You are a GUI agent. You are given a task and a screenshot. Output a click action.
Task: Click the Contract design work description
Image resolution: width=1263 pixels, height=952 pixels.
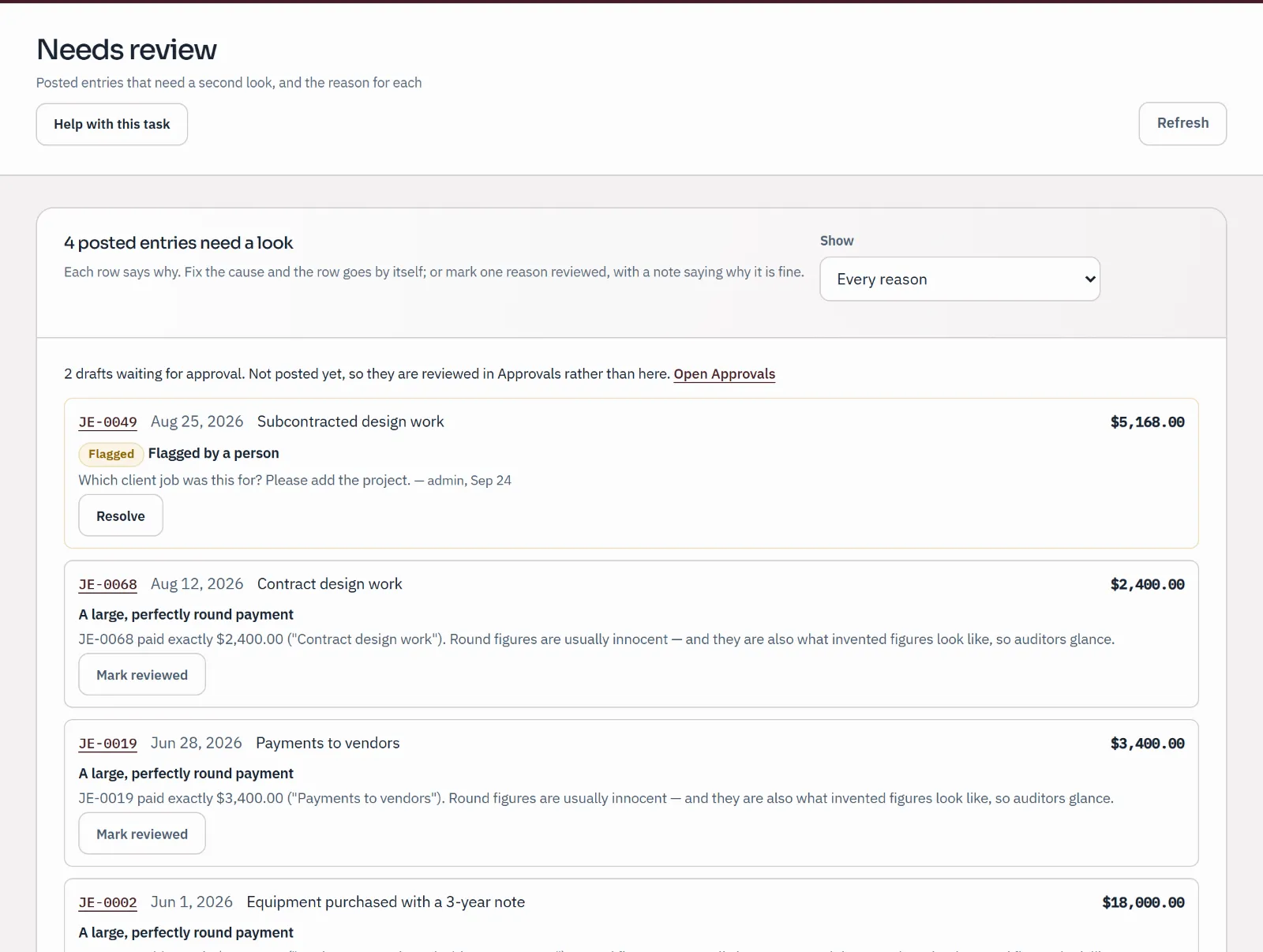coord(329,584)
